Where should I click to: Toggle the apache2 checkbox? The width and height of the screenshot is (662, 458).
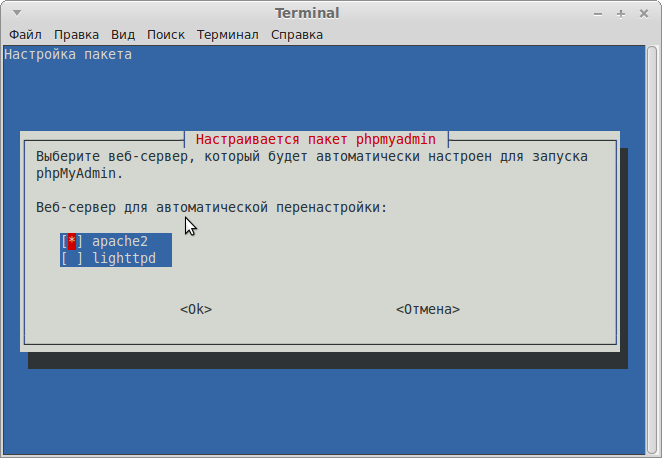click(72, 241)
